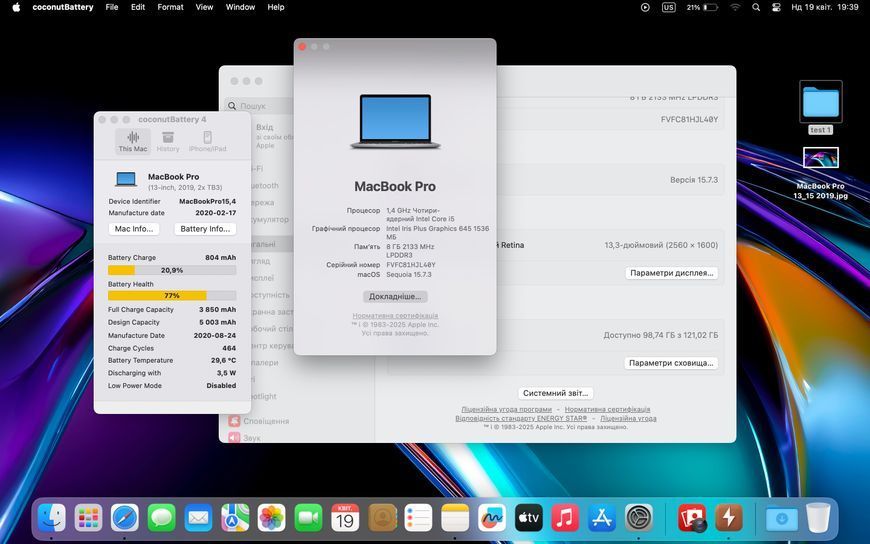Open the coconutBattery application menu

coord(63,7)
